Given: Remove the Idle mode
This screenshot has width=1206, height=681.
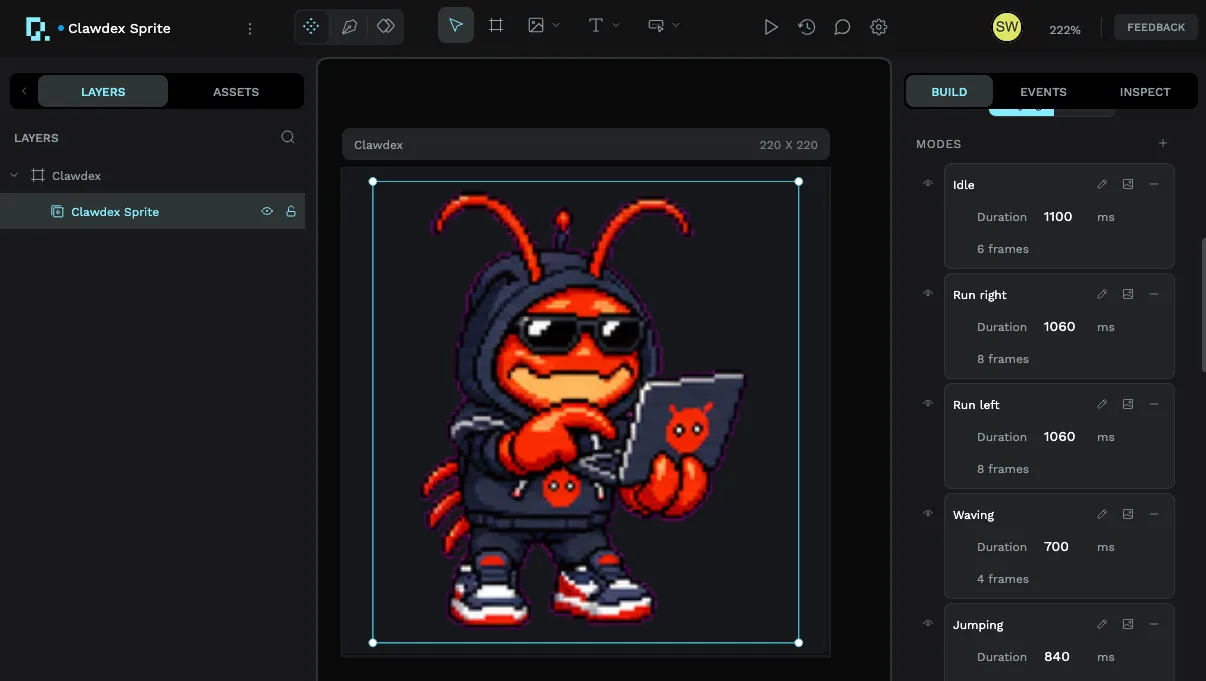Looking at the screenshot, I should tap(1154, 184).
